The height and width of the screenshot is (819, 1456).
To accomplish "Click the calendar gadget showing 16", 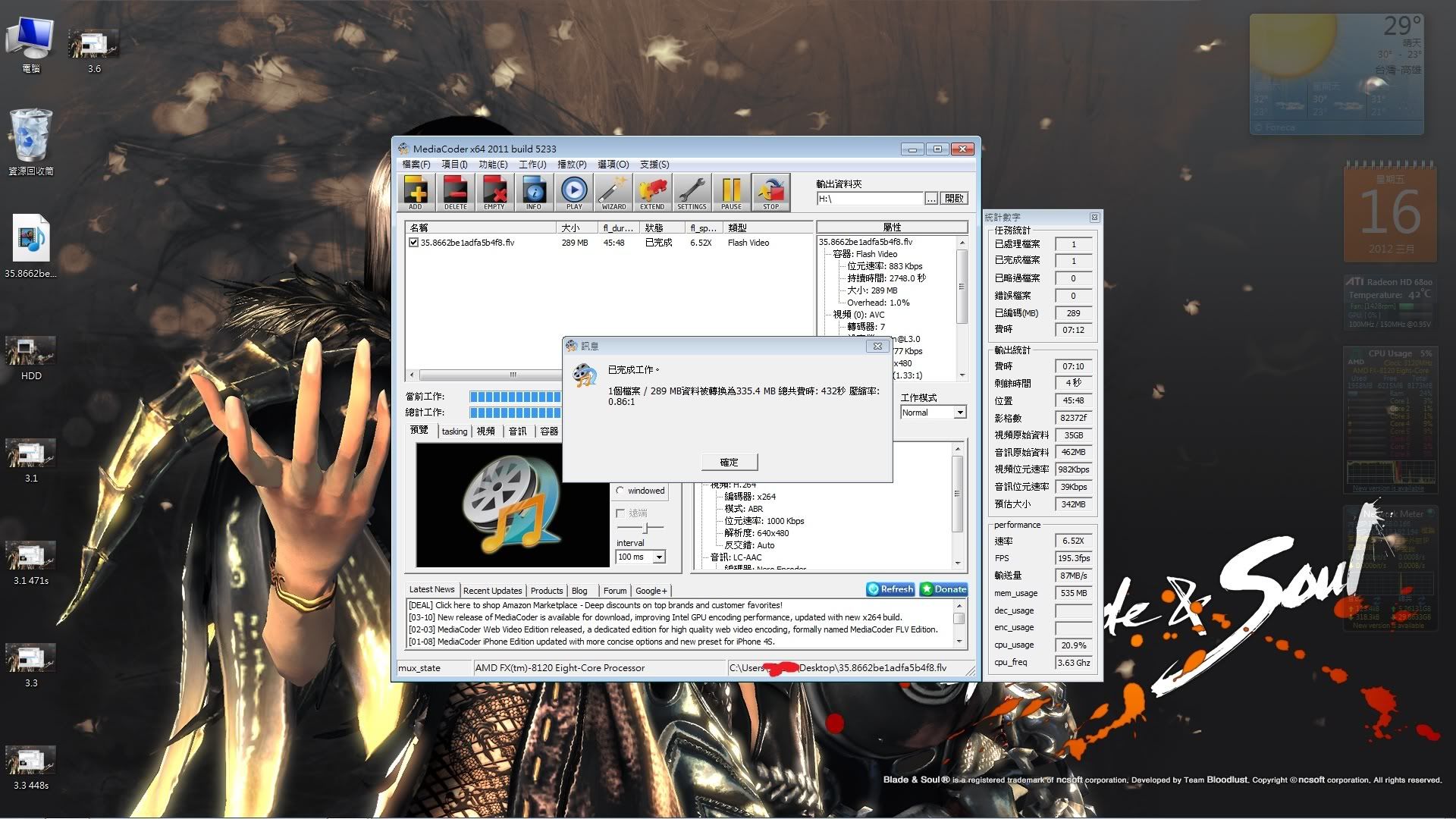I will coord(1389,212).
